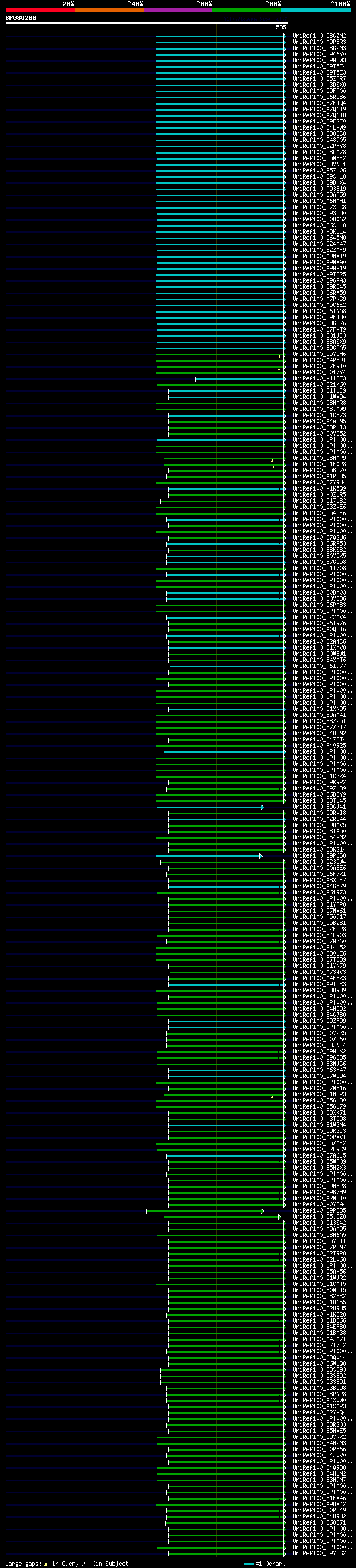Open hit UniRef100_A9P8R3
This screenshot has height=1568, width=356.
click(319, 42)
